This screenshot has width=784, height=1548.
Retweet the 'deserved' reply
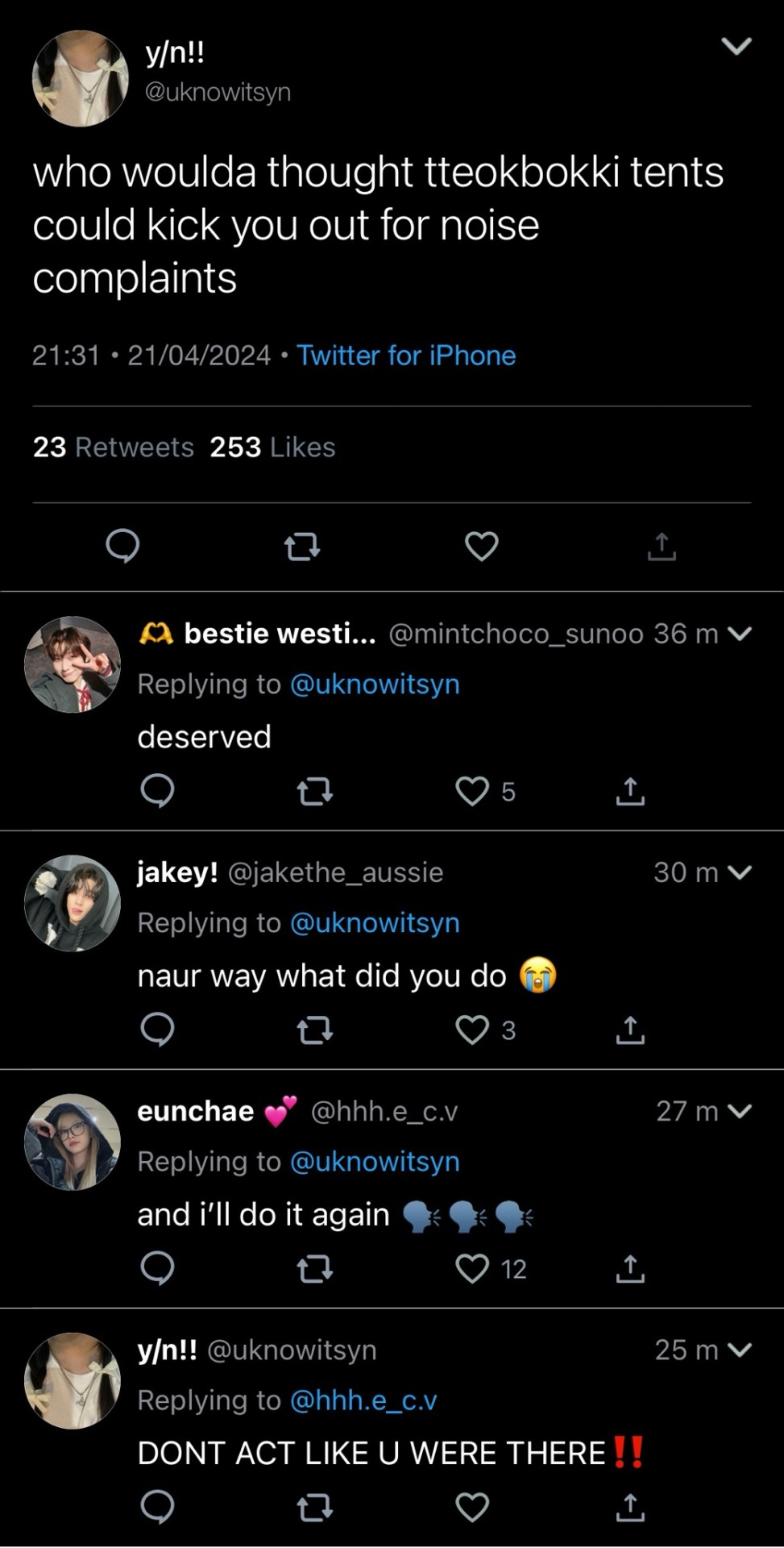pyautogui.click(x=315, y=792)
